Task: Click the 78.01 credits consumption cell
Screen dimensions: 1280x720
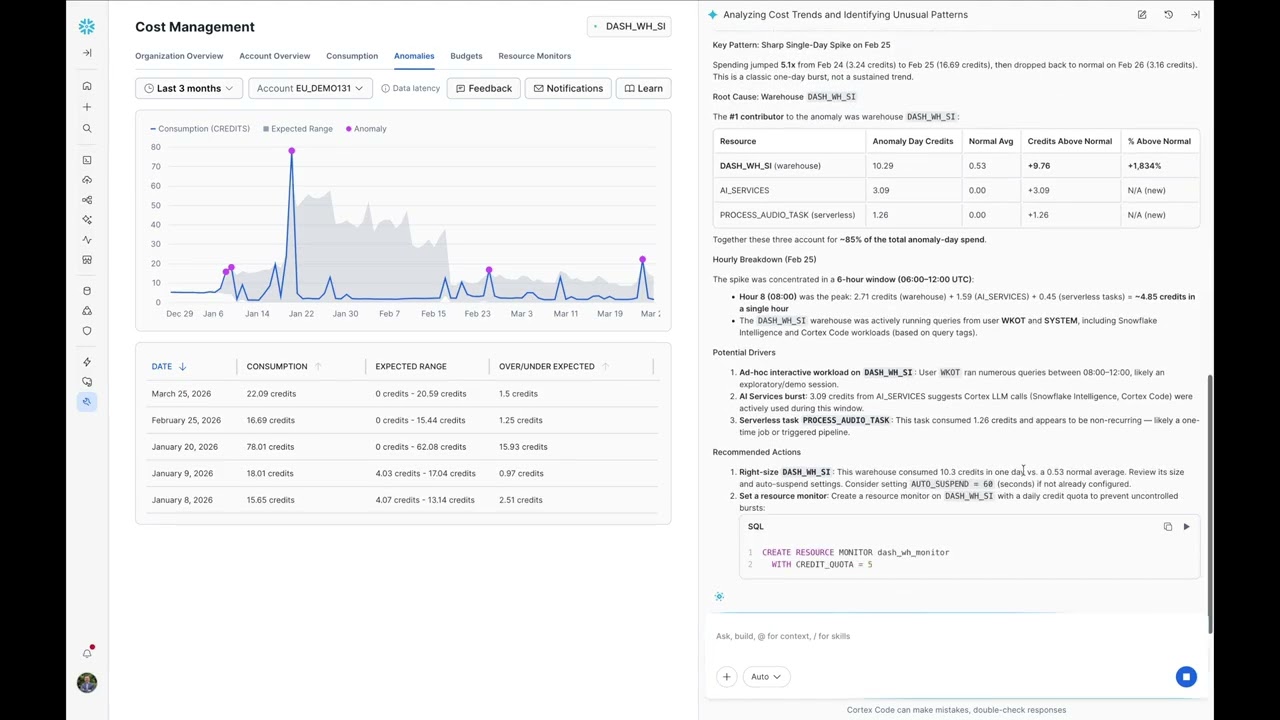Action: pyautogui.click(x=270, y=447)
